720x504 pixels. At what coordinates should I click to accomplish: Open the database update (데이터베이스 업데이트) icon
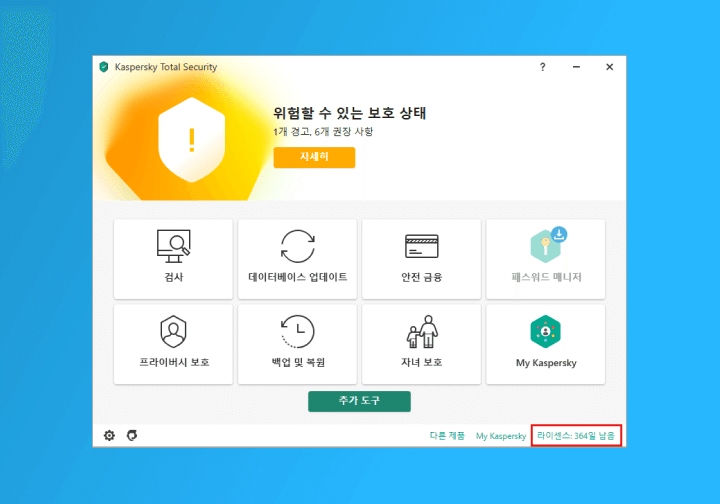[297, 245]
